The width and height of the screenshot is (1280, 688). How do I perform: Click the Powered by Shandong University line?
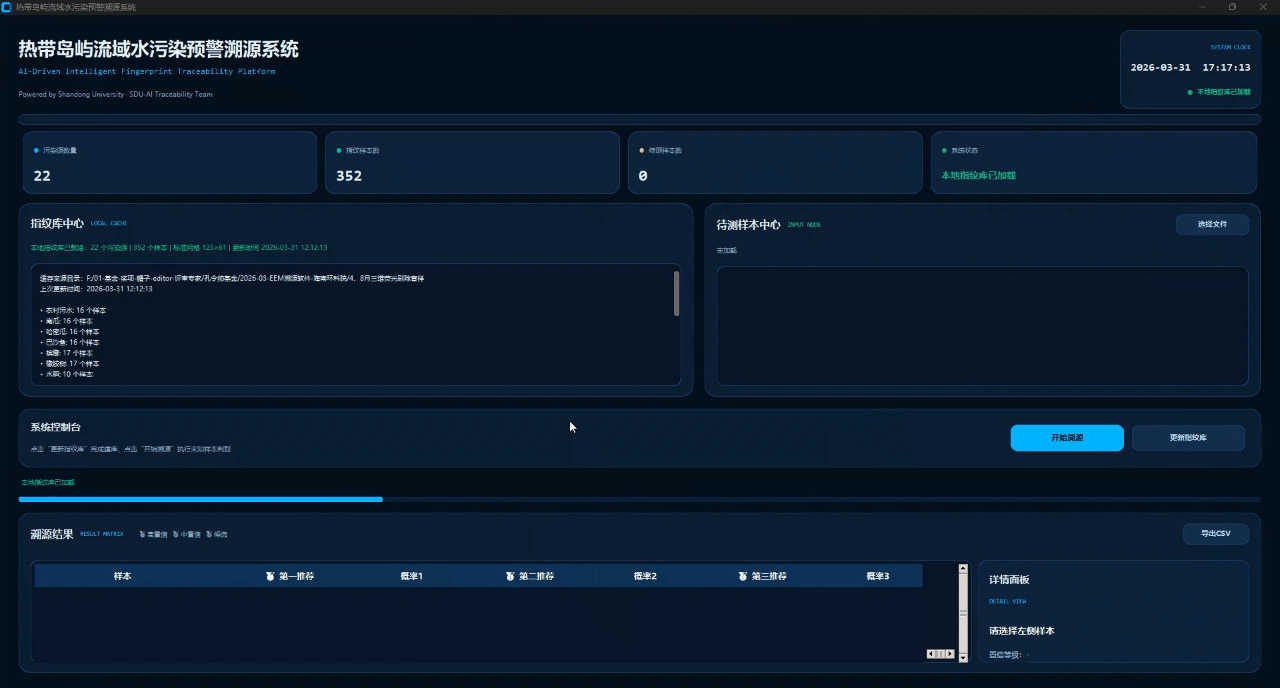(x=115, y=94)
